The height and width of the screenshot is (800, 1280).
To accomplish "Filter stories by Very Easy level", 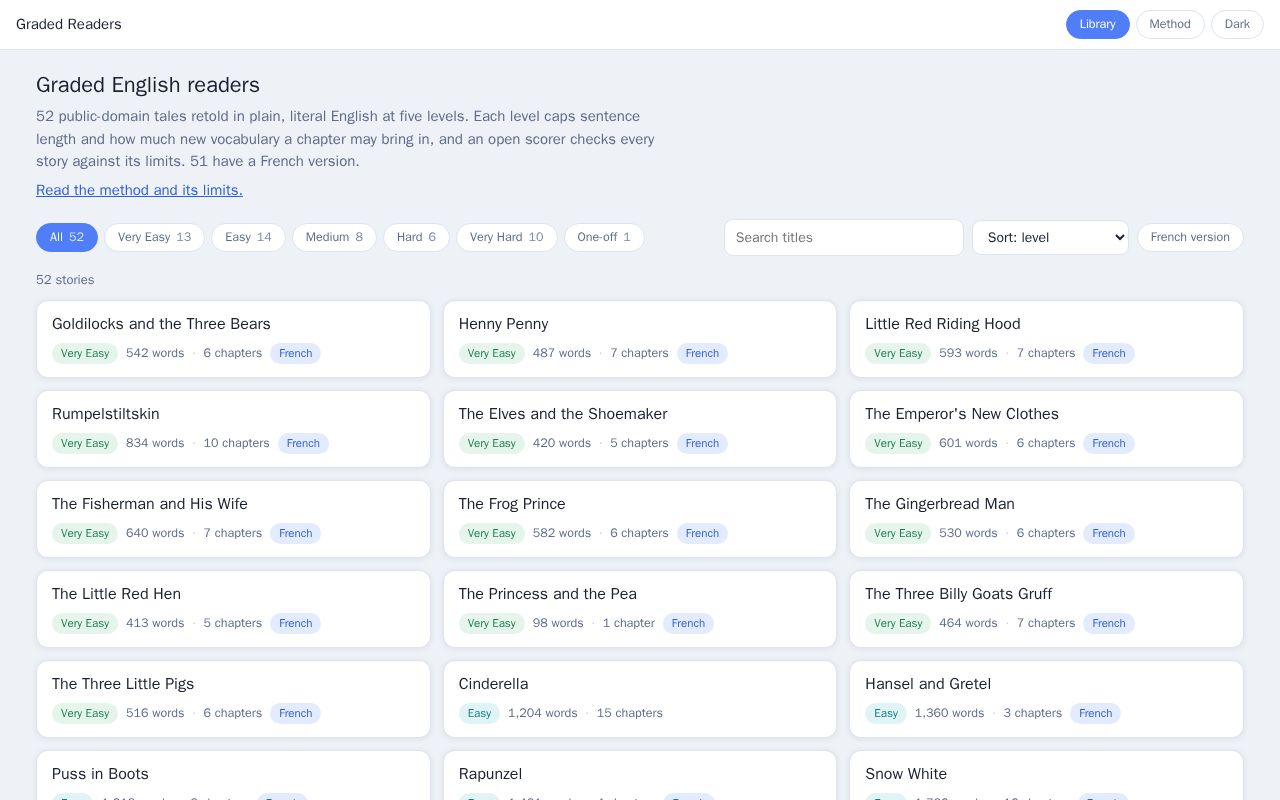I will click(154, 237).
